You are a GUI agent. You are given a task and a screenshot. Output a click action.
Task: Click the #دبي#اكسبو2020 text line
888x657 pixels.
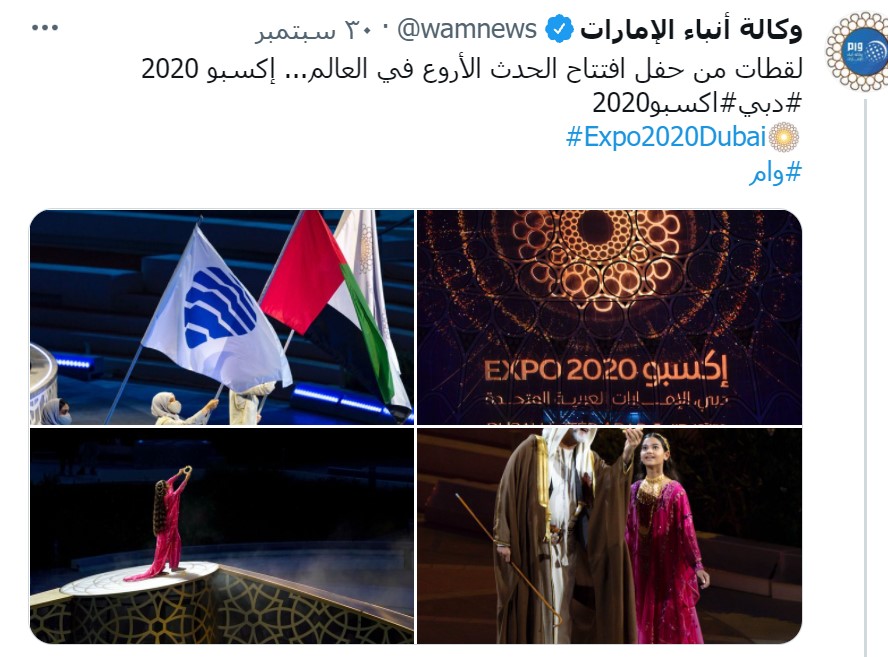(x=698, y=103)
